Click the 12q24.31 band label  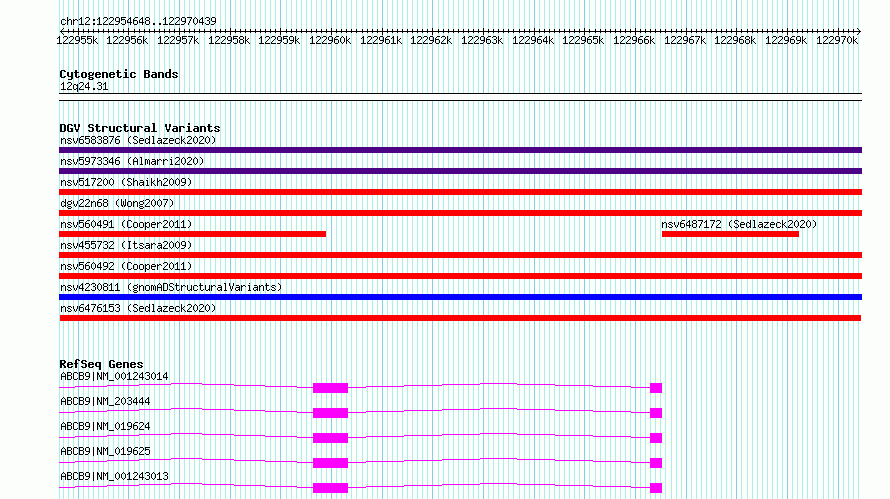[x=84, y=87]
